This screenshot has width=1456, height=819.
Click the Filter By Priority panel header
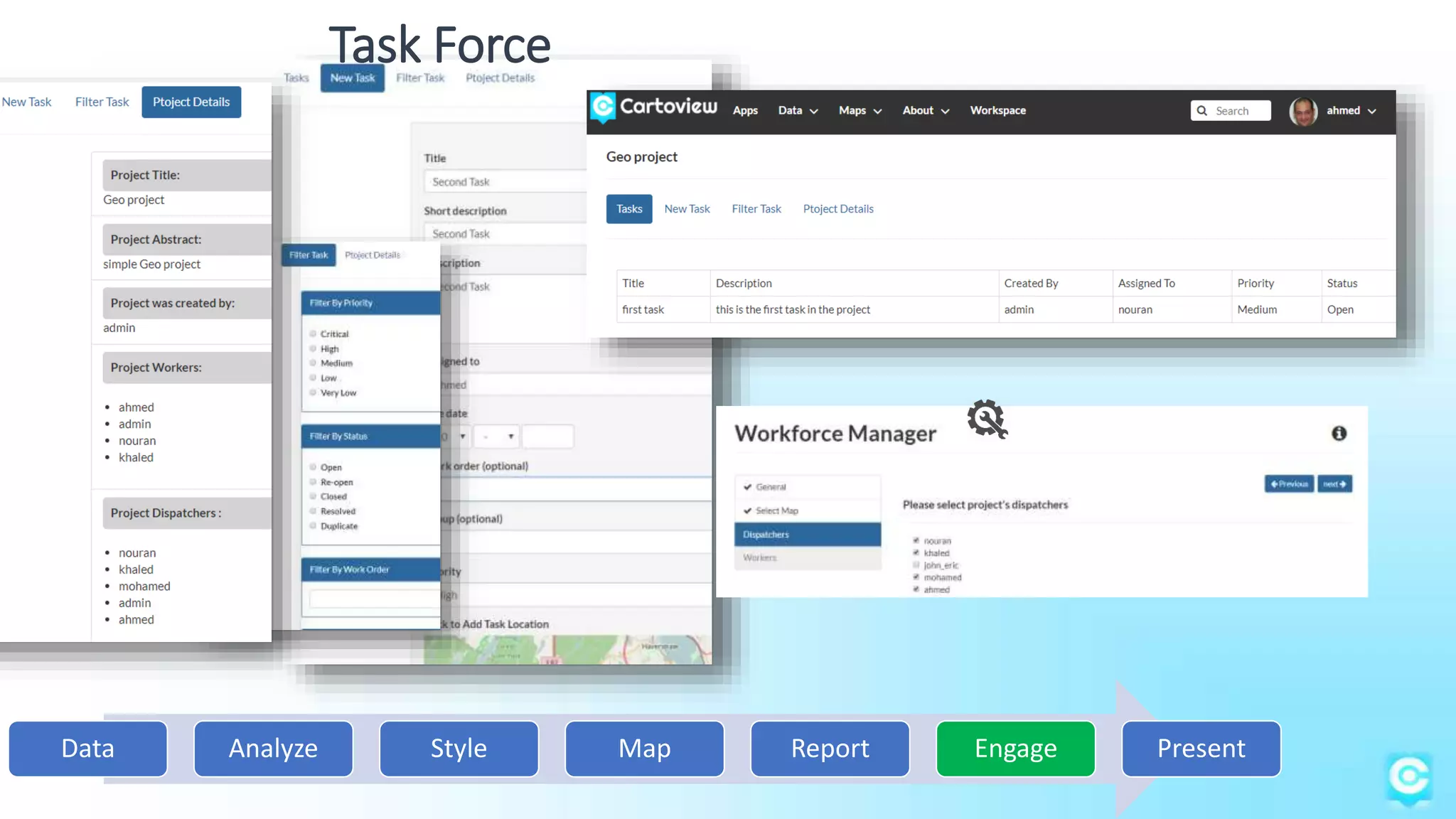click(371, 303)
